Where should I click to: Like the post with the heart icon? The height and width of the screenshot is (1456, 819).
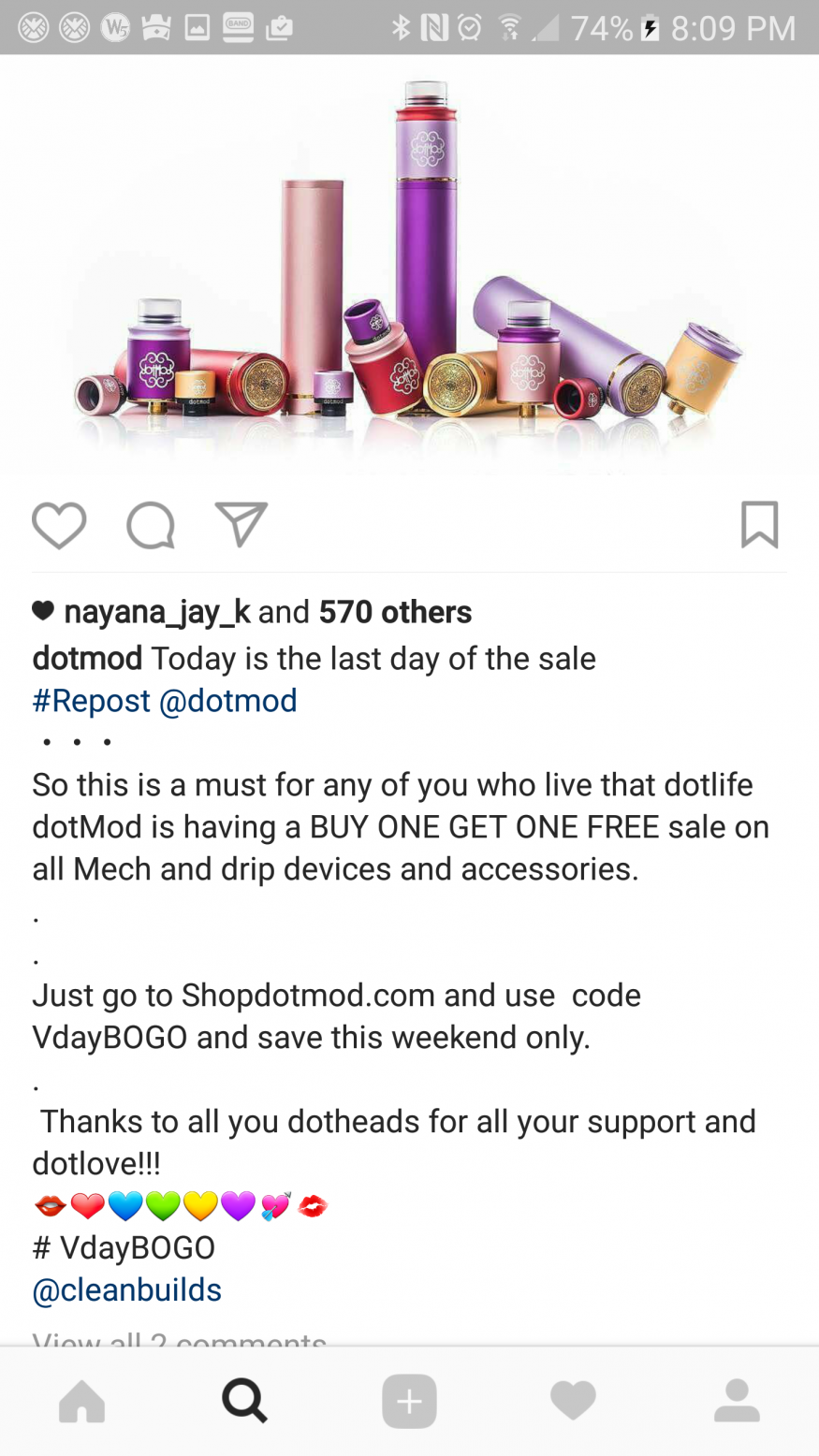59,525
